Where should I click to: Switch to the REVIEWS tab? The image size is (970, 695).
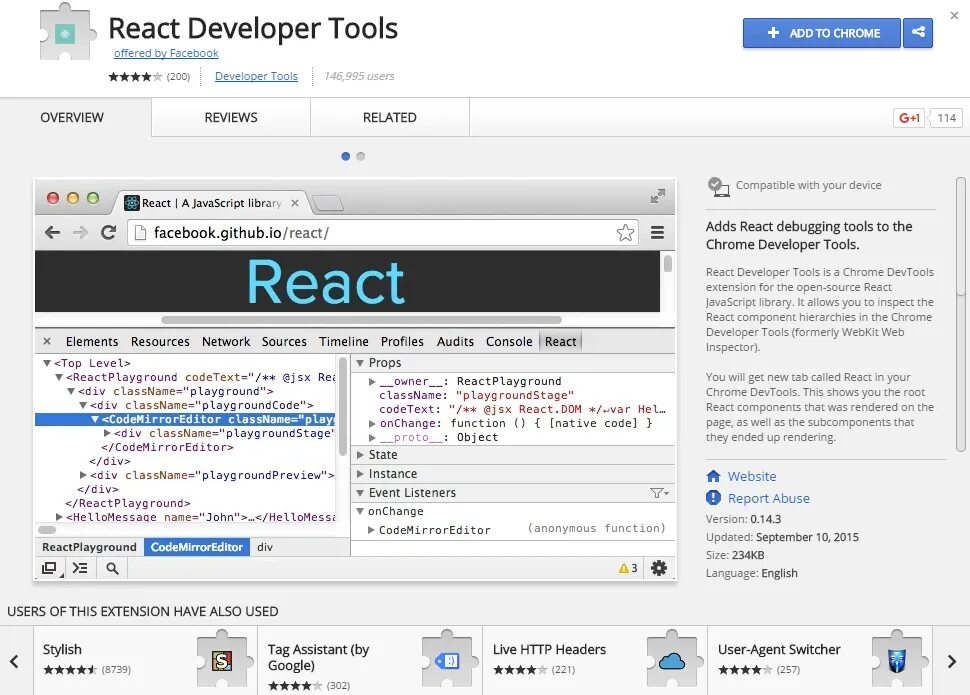tap(231, 118)
